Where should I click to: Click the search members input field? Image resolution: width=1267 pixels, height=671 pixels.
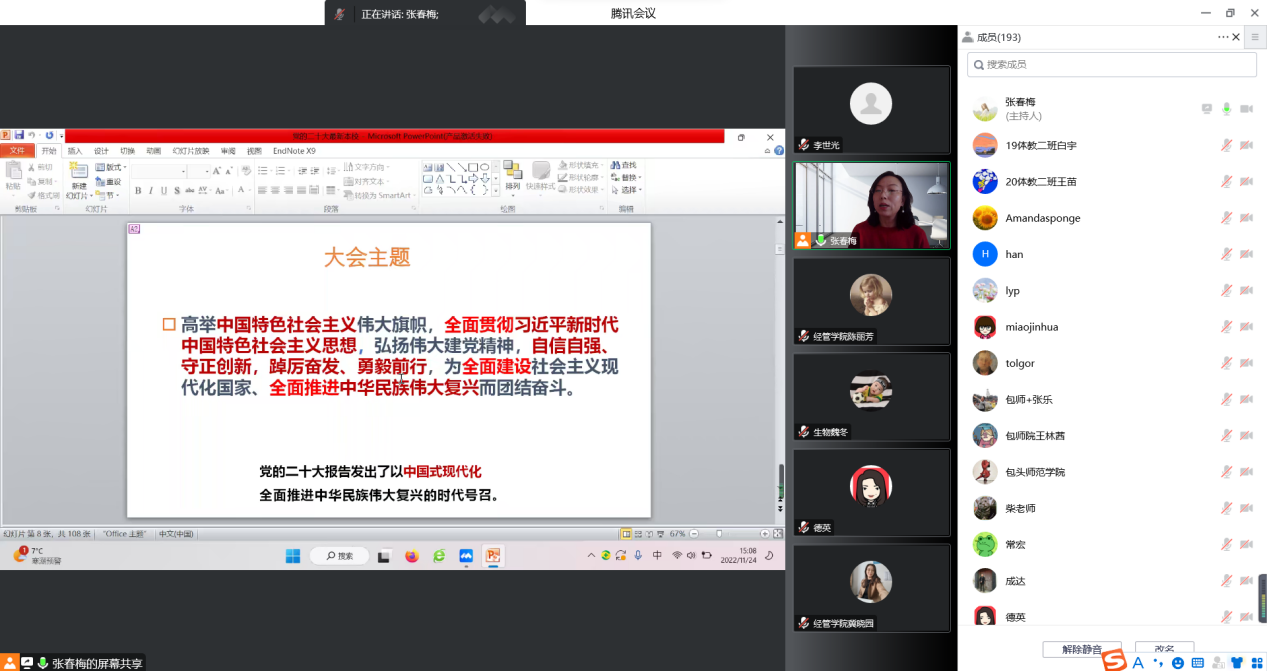[1112, 64]
